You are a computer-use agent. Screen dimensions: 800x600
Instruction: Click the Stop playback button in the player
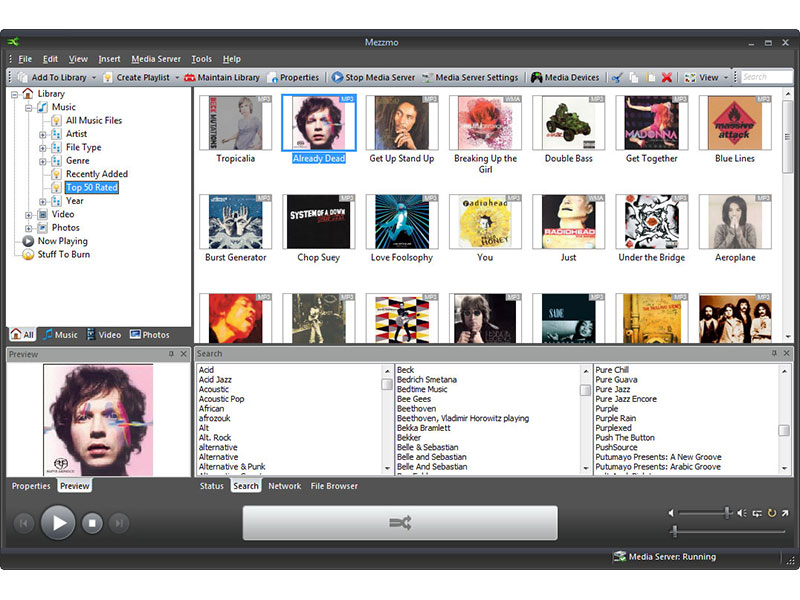coord(92,523)
